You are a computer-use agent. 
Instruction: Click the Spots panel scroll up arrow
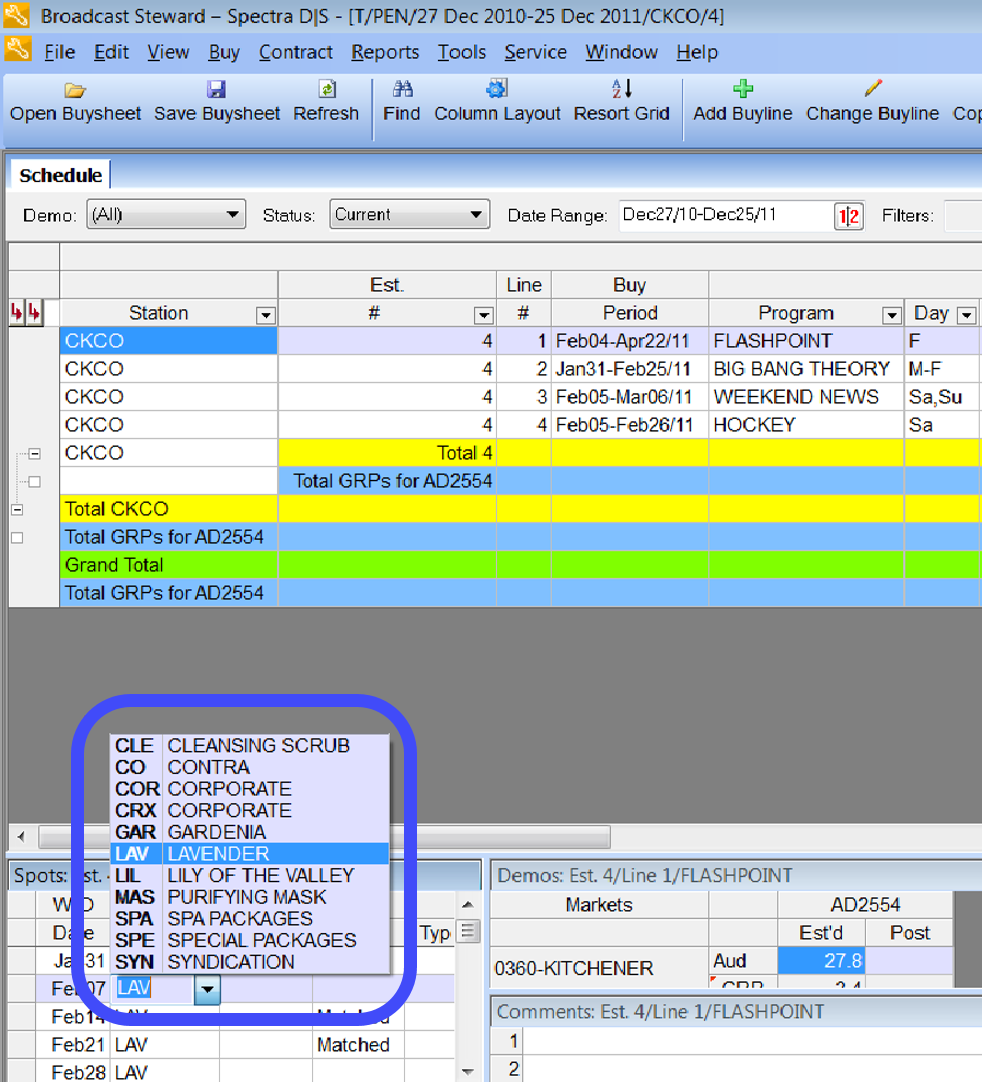[468, 904]
